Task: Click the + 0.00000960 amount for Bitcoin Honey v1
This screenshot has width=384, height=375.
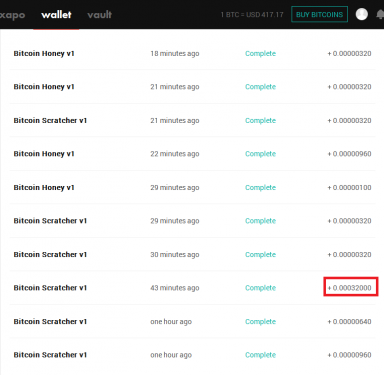Action: pyautogui.click(x=349, y=154)
